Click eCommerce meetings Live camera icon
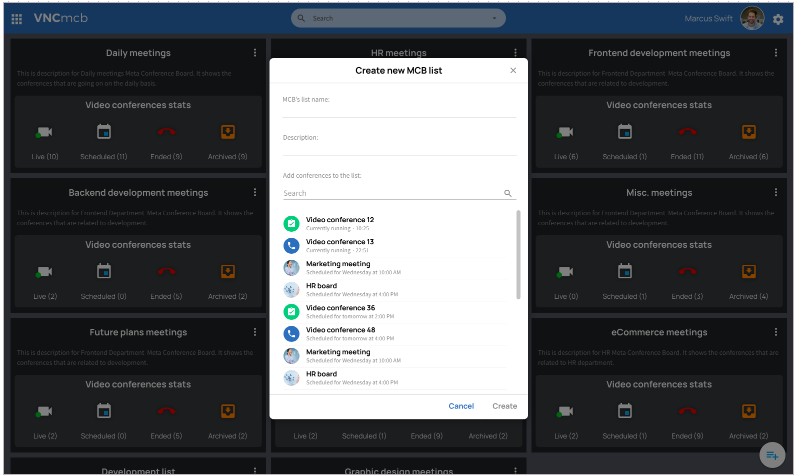 pos(565,411)
